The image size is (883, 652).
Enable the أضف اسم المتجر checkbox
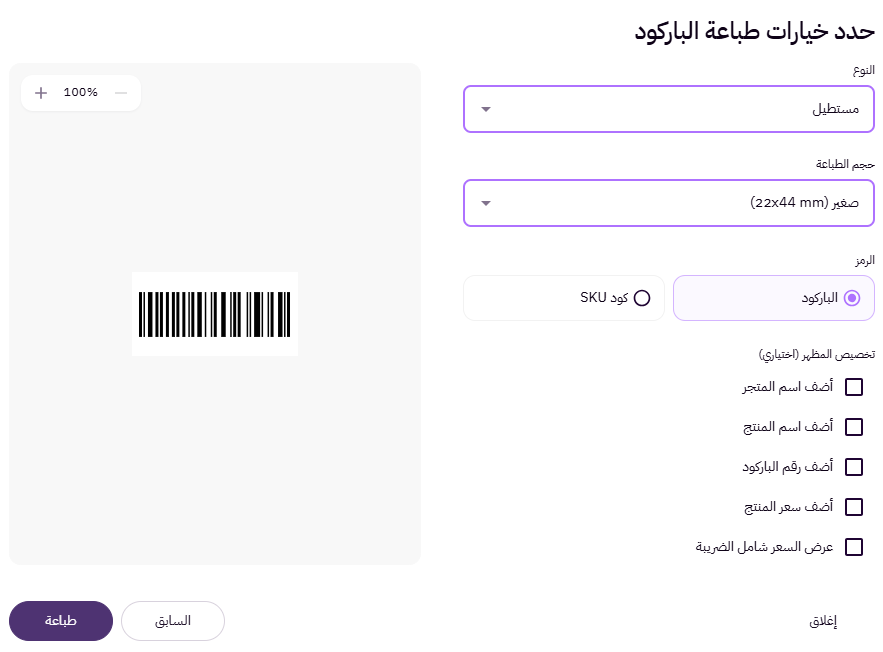click(x=854, y=387)
